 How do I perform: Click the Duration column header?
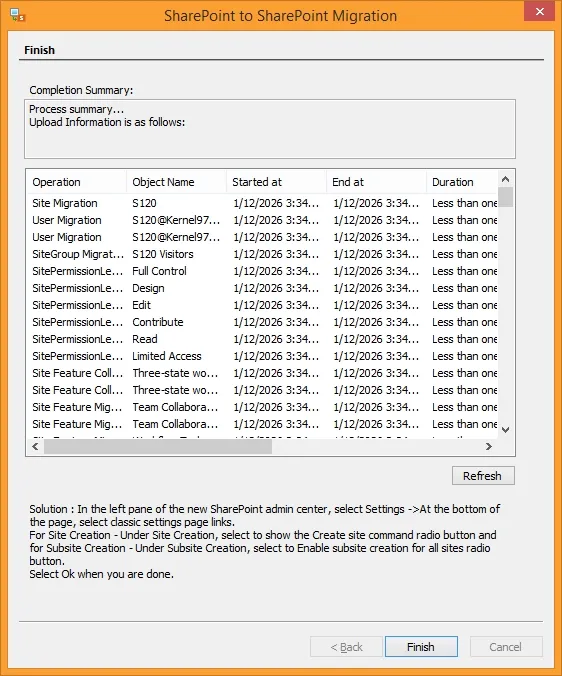tap(462, 182)
